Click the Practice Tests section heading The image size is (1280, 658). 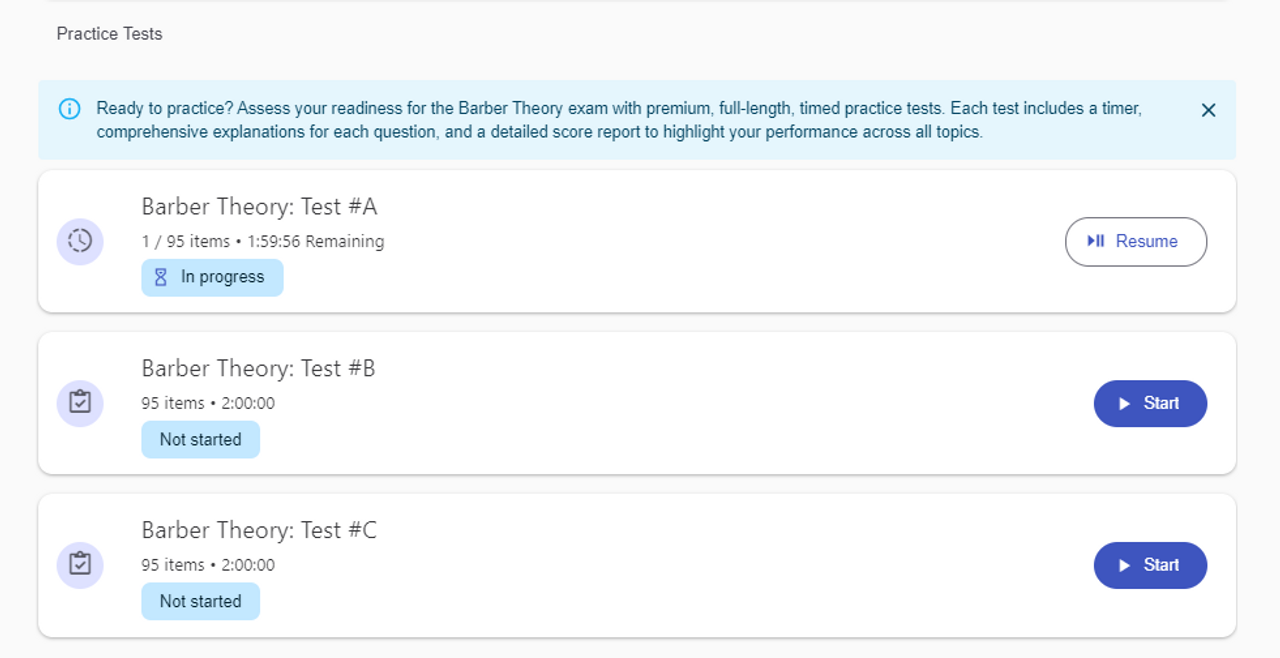pos(109,34)
